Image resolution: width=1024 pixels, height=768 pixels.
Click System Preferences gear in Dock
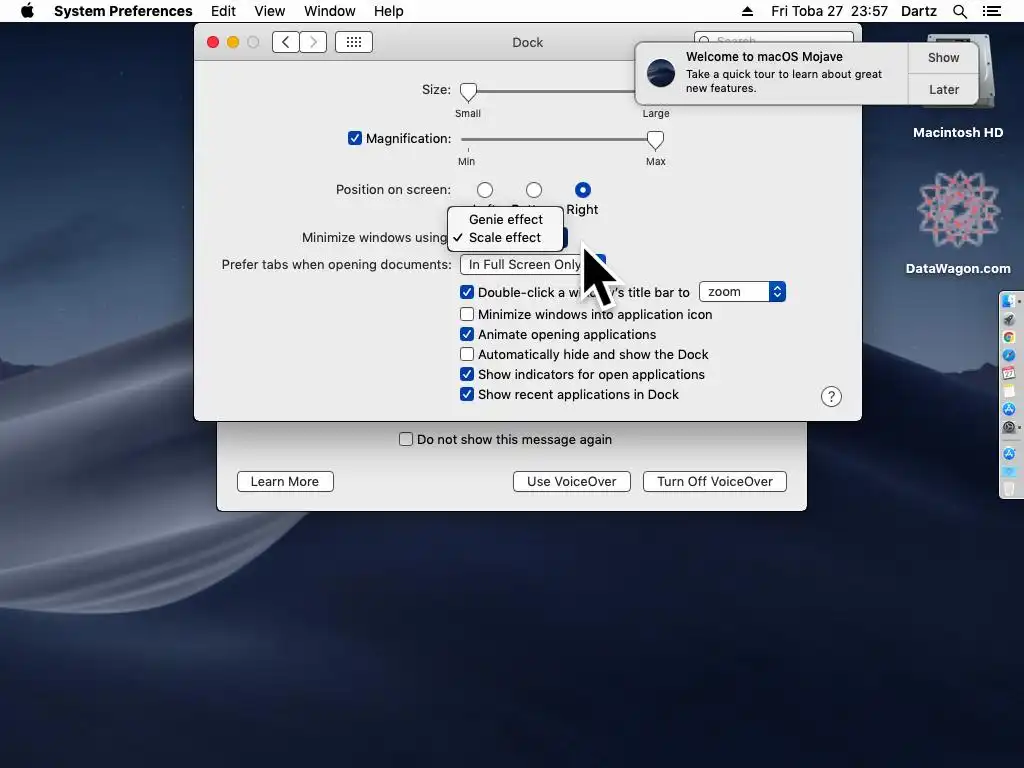pyautogui.click(x=1009, y=426)
